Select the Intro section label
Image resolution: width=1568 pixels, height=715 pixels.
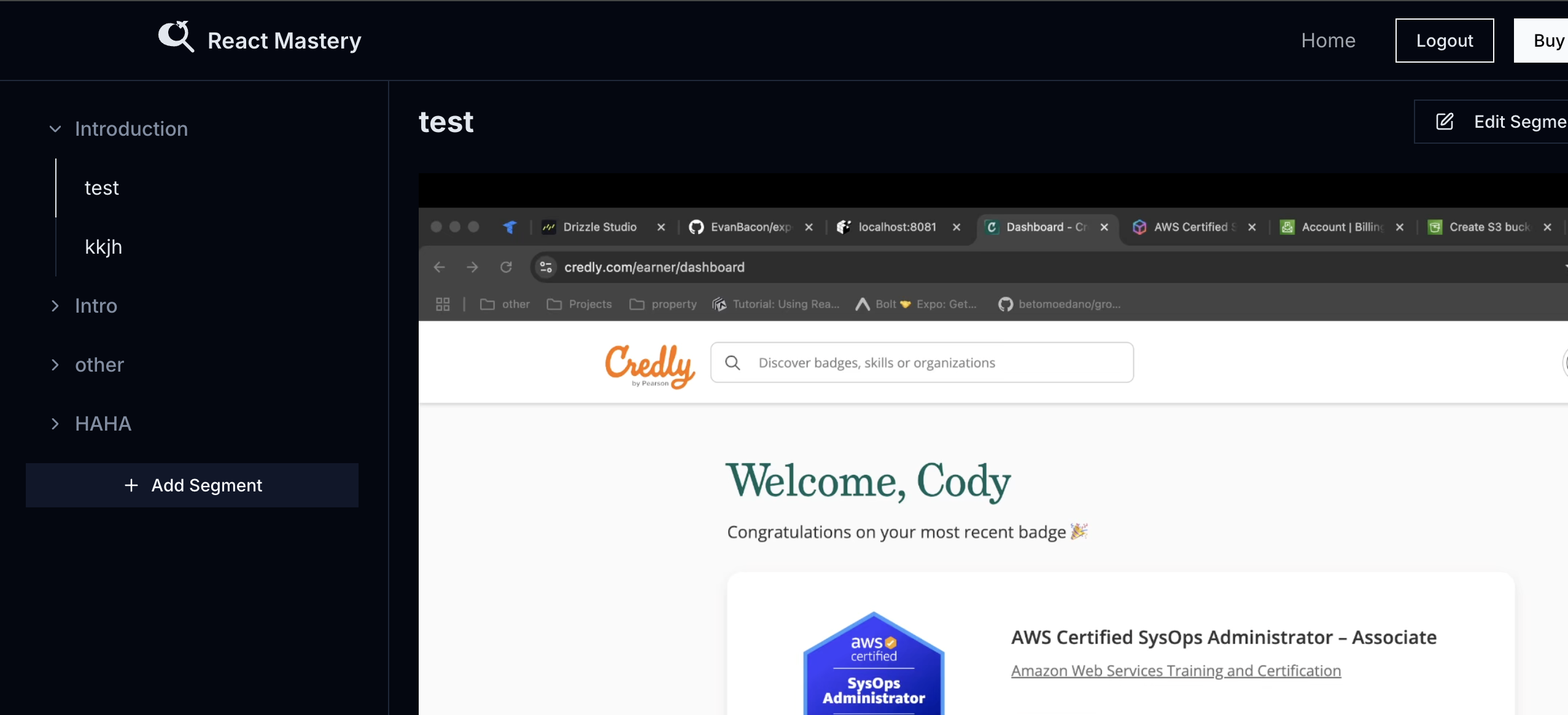tap(96, 306)
